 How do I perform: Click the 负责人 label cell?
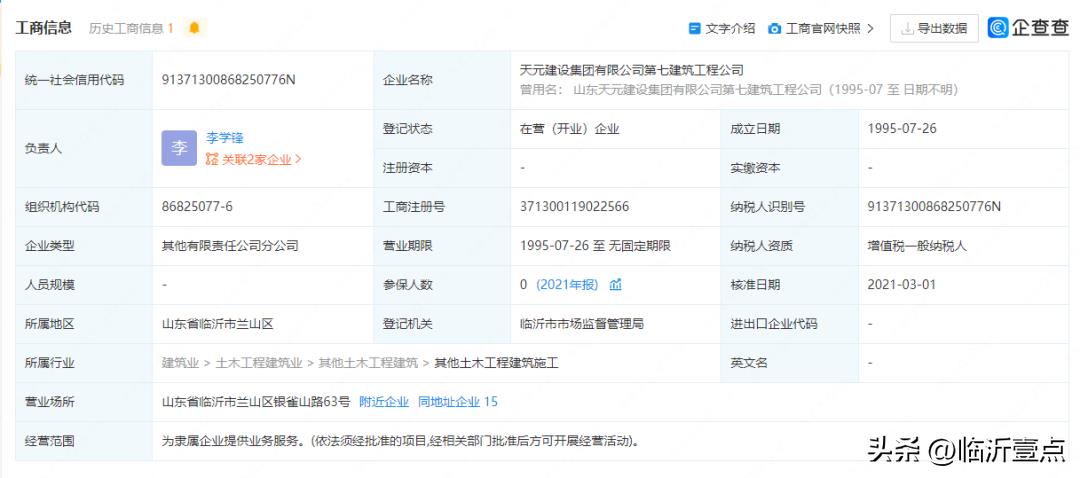point(84,149)
